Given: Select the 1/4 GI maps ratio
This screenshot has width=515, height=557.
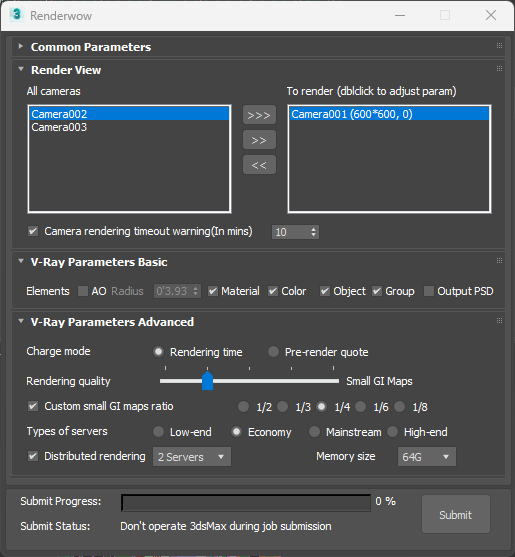Looking at the screenshot, I should 322,407.
